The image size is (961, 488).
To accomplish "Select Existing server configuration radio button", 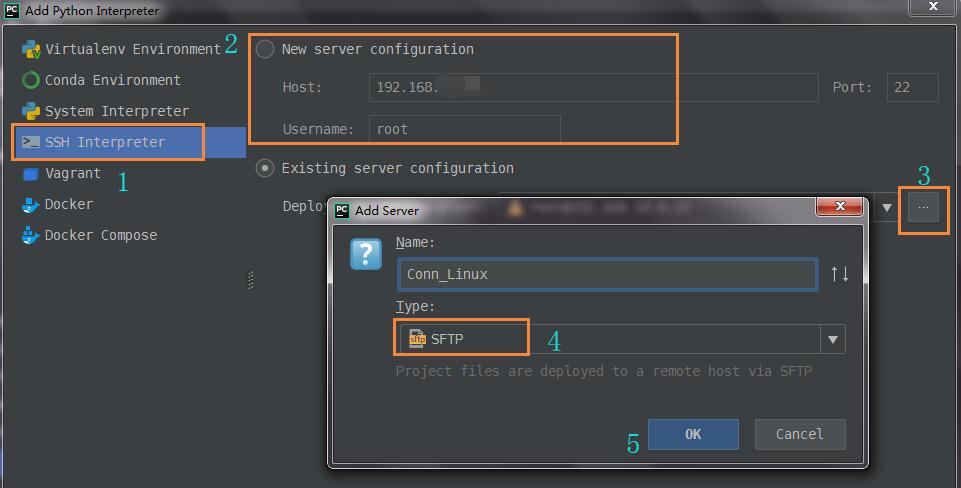I will [x=265, y=168].
